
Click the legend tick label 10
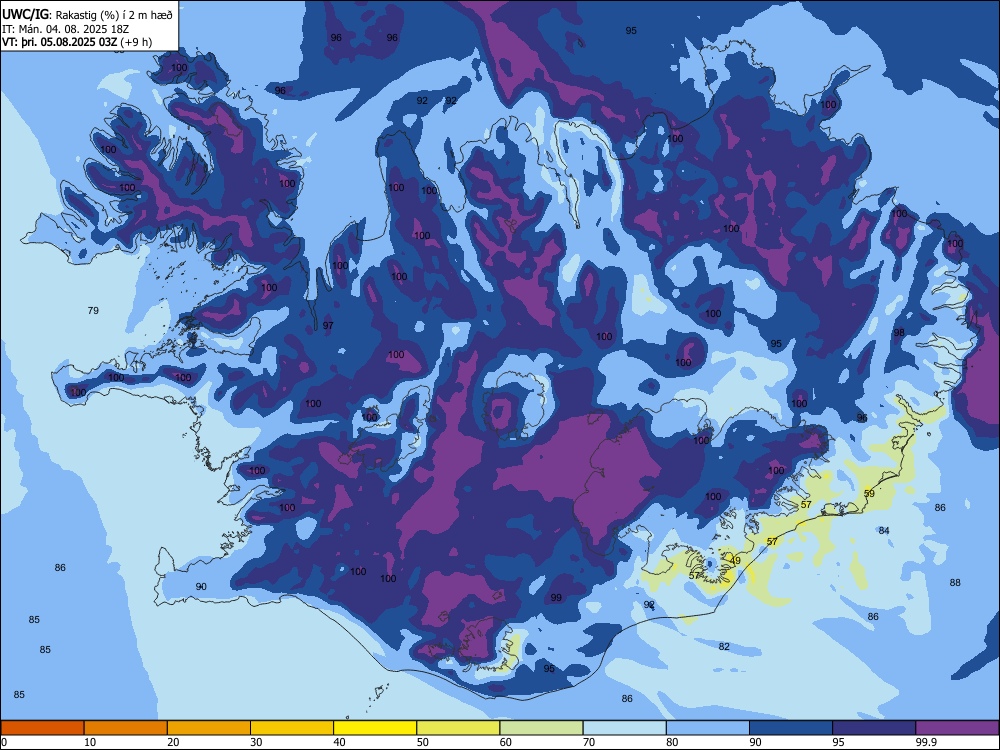(90, 742)
